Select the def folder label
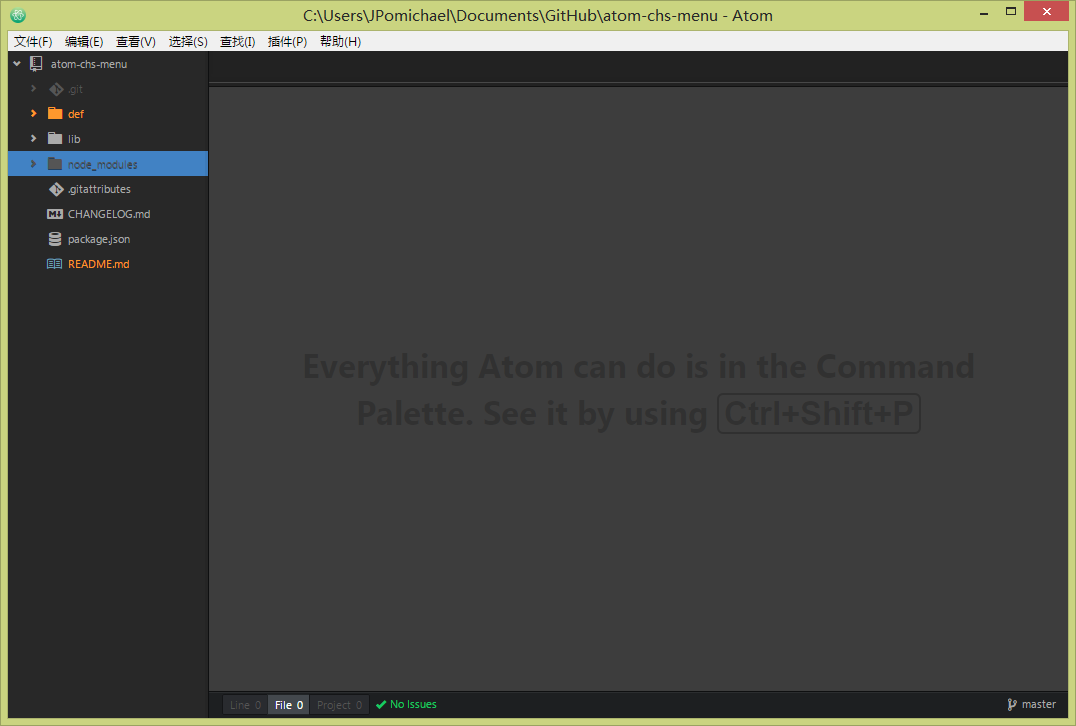This screenshot has width=1076, height=726. pos(75,114)
